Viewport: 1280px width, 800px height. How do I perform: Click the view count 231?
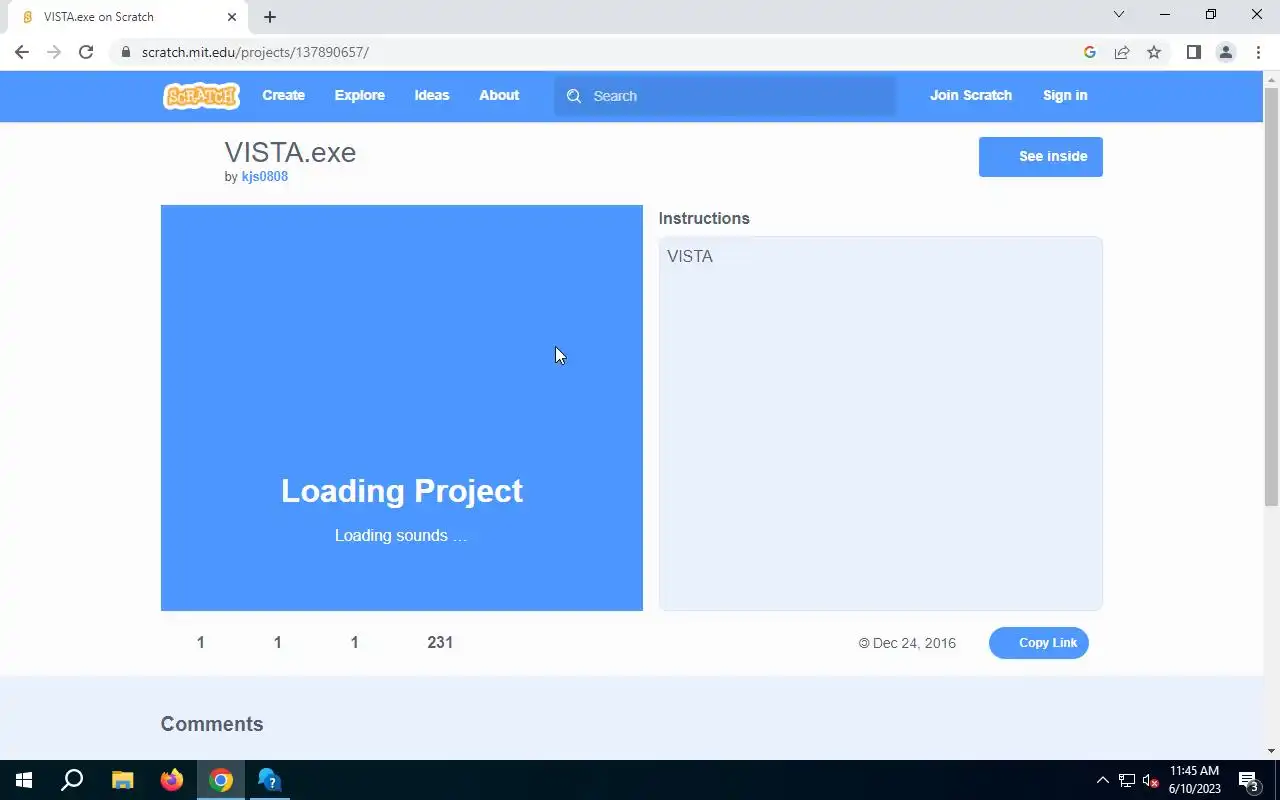point(440,643)
